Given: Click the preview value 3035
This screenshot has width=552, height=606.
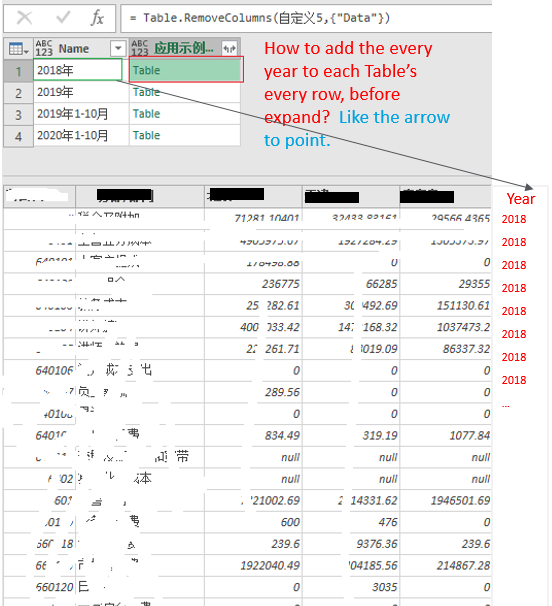Looking at the screenshot, I should (385, 587).
